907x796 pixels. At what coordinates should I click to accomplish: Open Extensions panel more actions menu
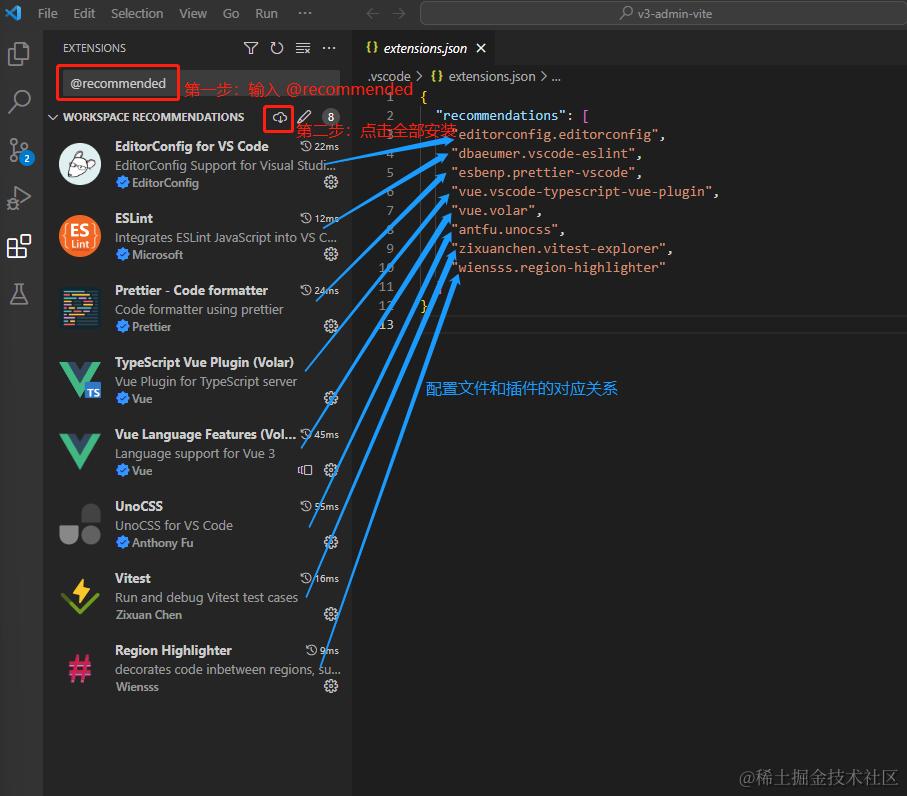point(329,48)
